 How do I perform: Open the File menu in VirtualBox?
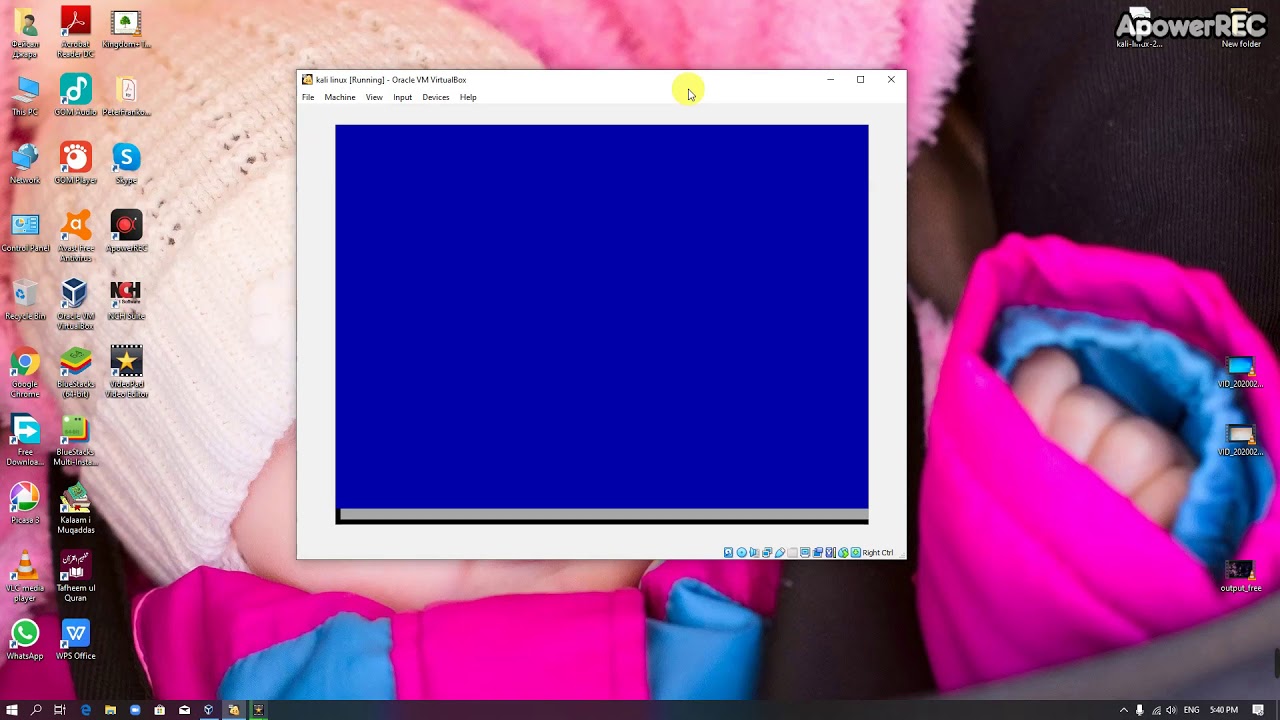coord(308,97)
